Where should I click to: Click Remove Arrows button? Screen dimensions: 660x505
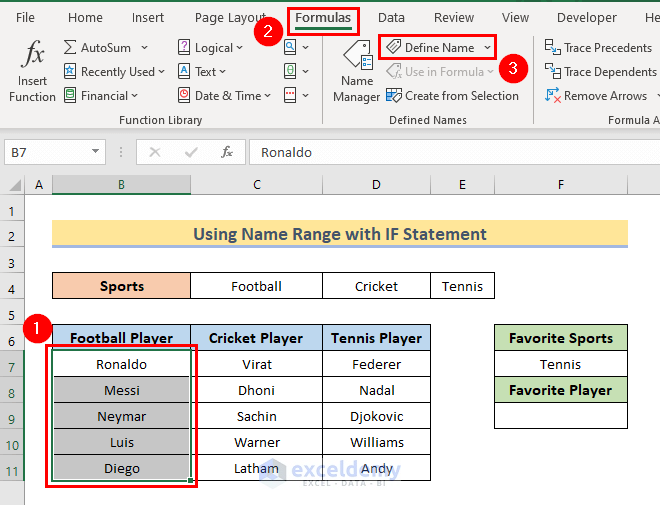coord(597,96)
